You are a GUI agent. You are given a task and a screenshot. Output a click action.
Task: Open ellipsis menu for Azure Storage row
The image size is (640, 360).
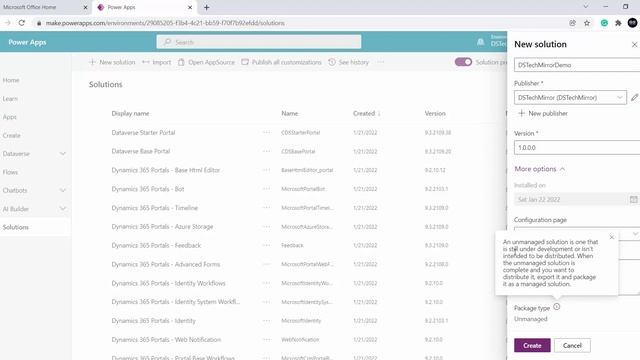click(x=267, y=227)
